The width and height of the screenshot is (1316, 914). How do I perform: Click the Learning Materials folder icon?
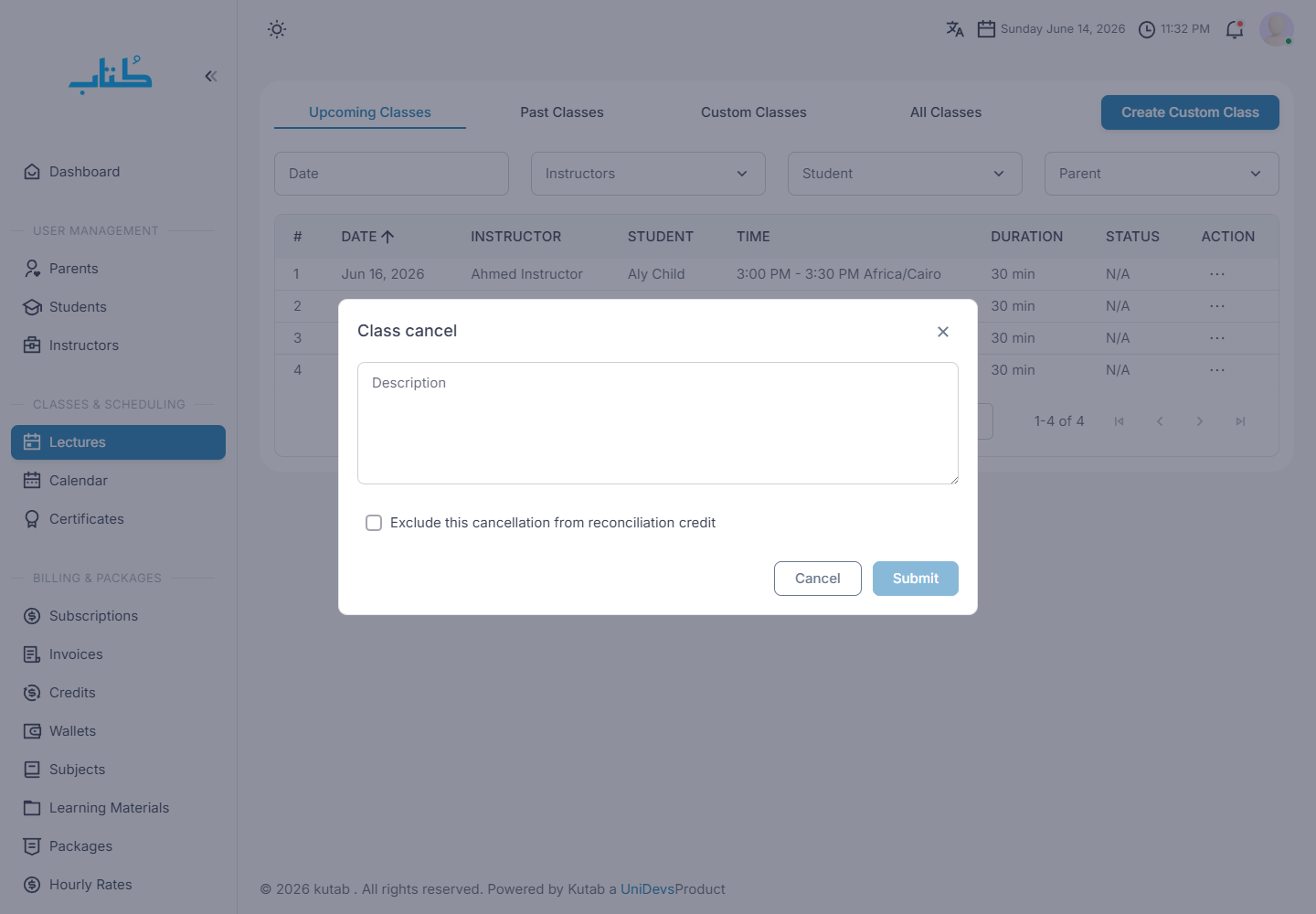tap(32, 808)
